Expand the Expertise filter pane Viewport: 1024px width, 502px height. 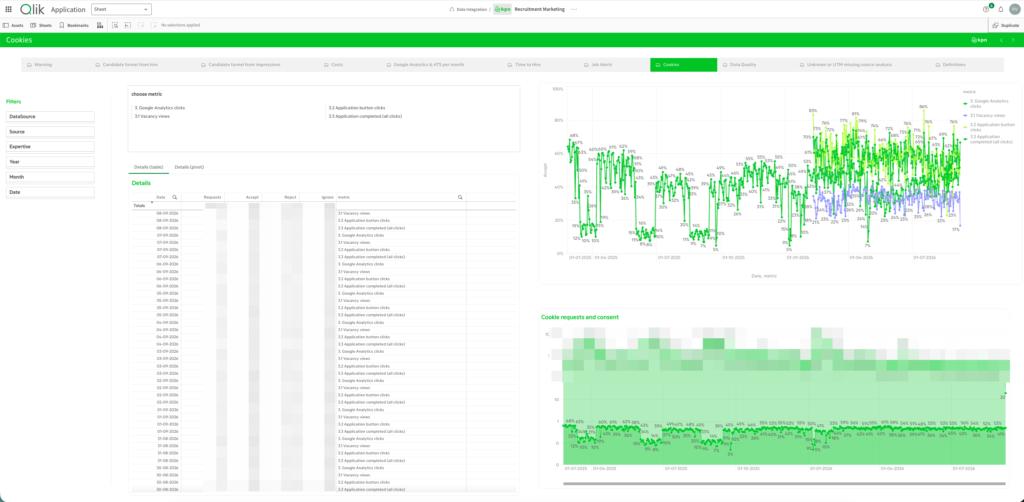tap(50, 147)
